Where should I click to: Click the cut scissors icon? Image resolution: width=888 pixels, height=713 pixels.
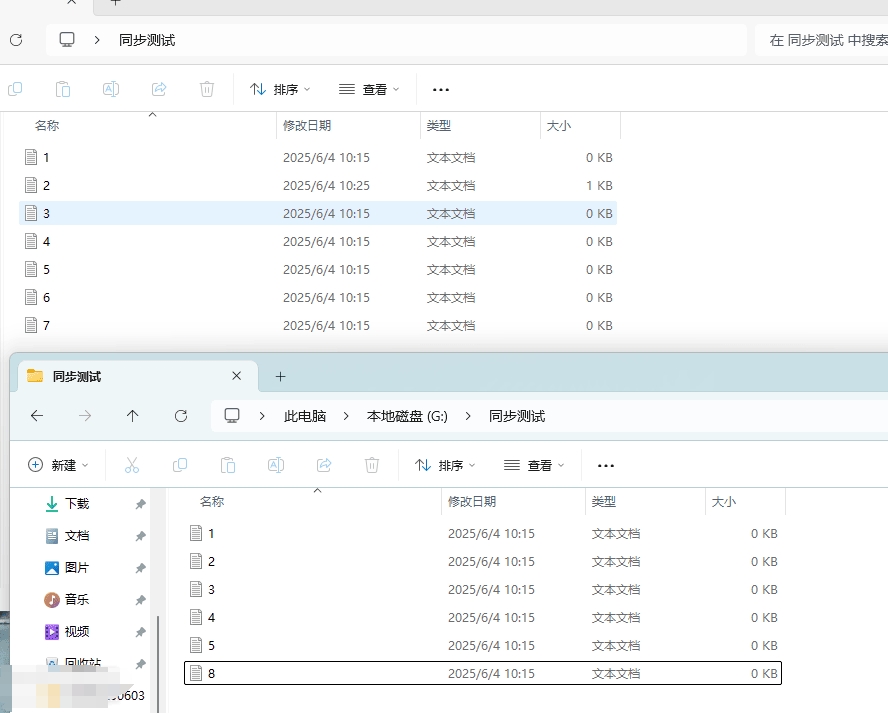[x=132, y=465]
